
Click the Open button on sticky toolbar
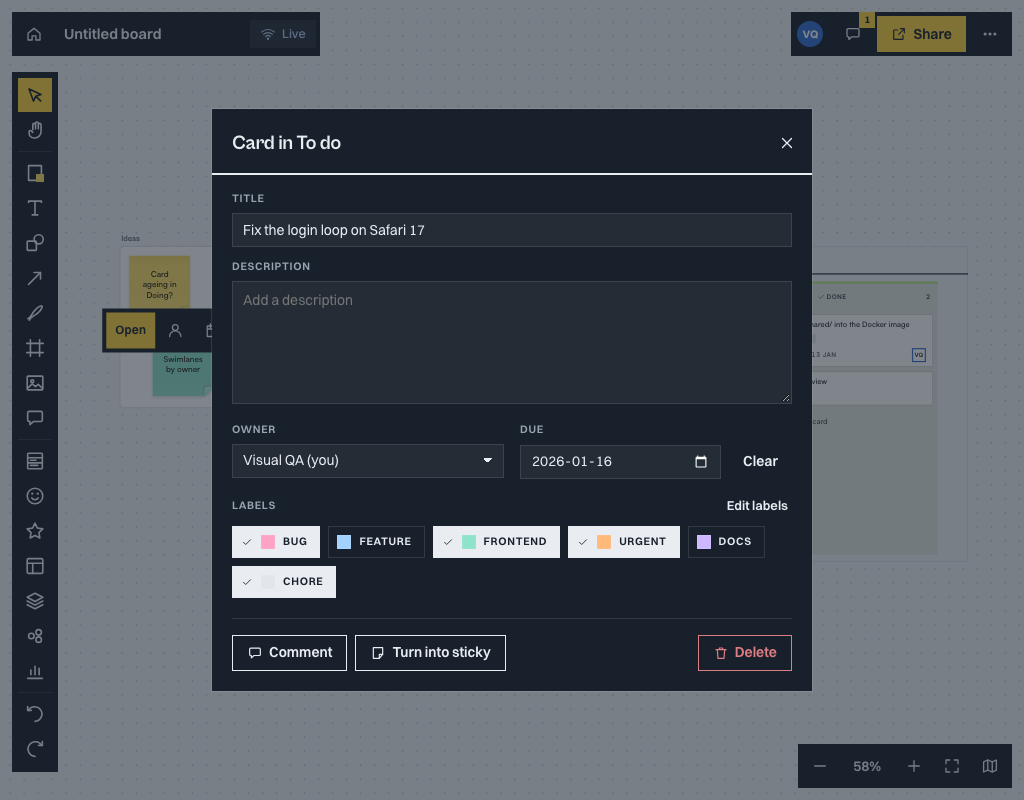point(131,330)
